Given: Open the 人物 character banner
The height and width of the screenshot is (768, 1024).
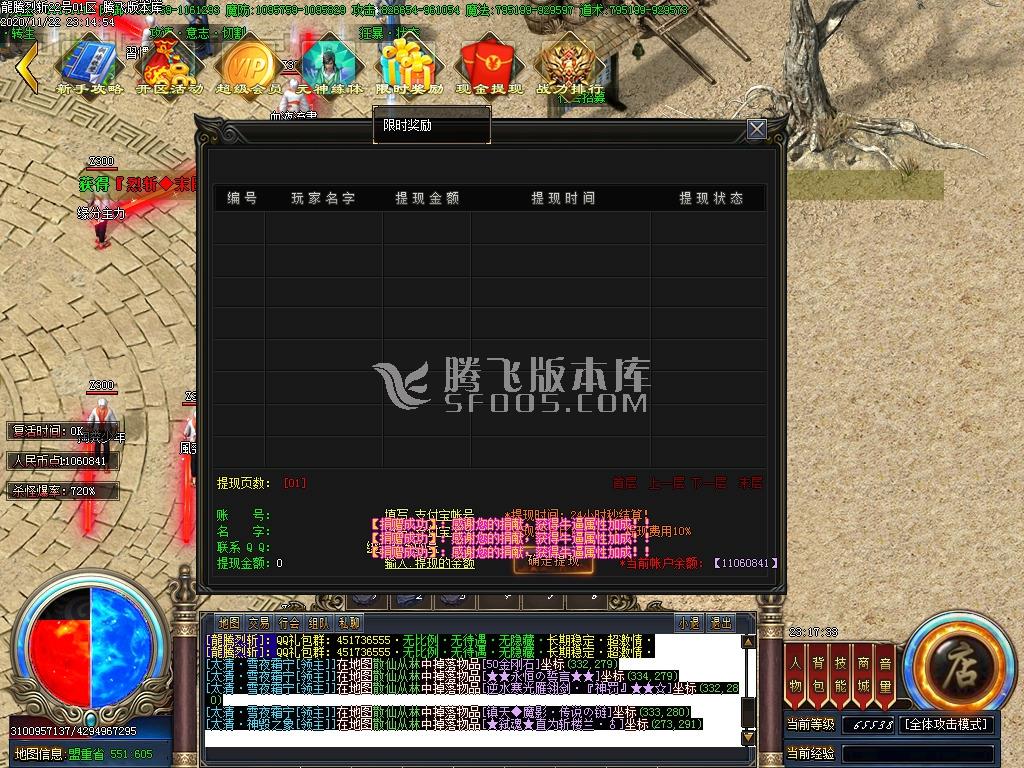Looking at the screenshot, I should pos(795,675).
